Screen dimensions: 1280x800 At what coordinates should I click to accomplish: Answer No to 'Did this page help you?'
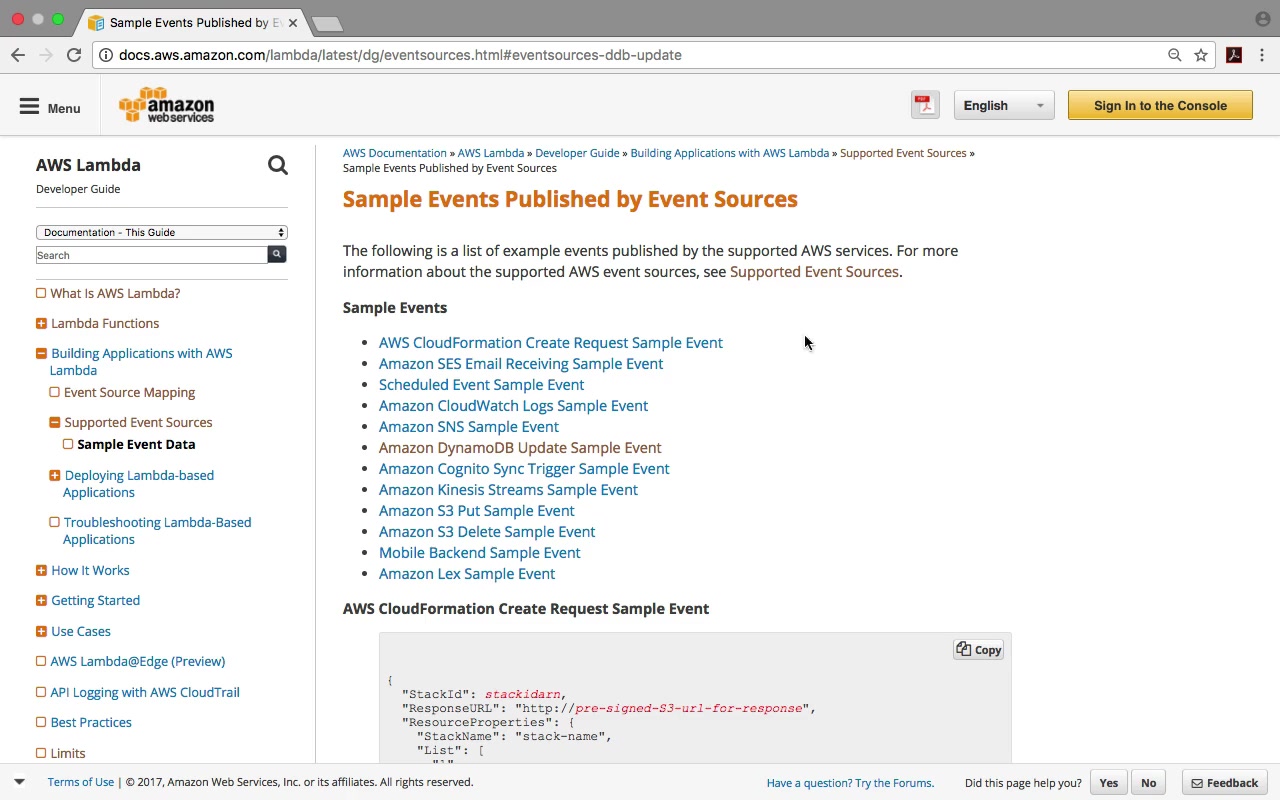1148,783
